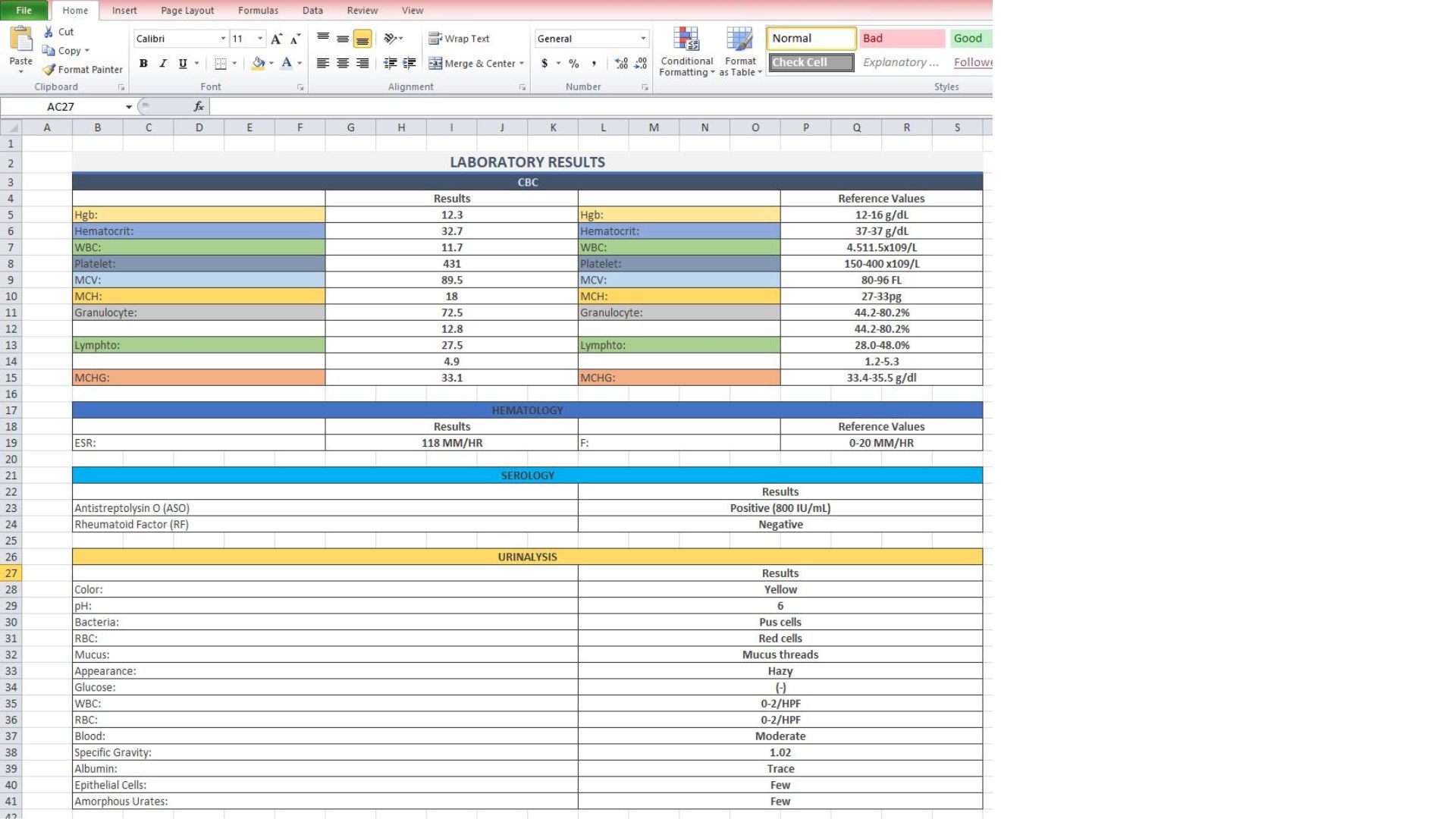Click the Format as Table icon
This screenshot has width=1456, height=819.
tap(739, 39)
